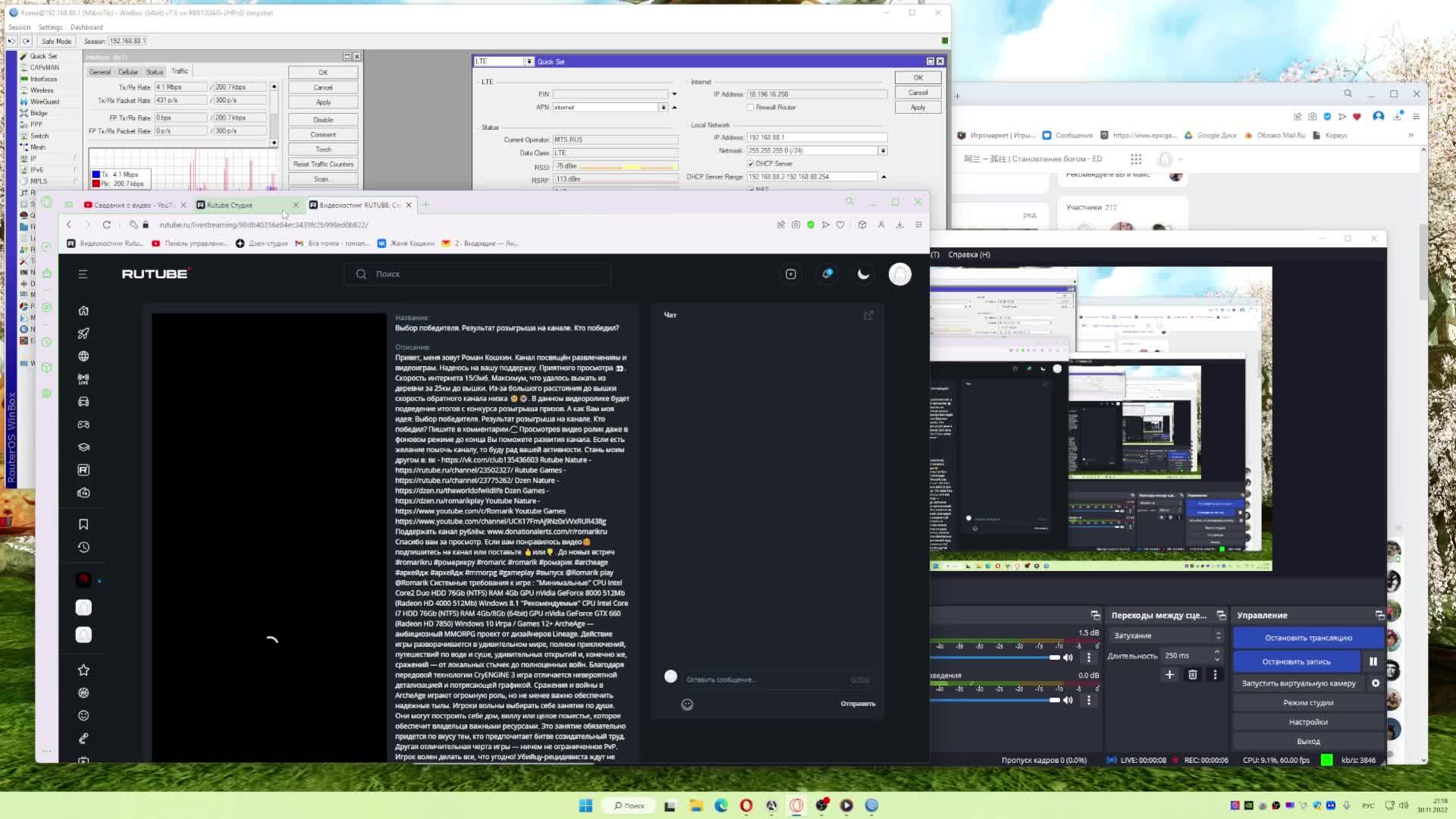Viewport: 1456px width, 819px height.
Task: Expand the Затухание transition dropdown in OBS
Action: click(x=1166, y=635)
